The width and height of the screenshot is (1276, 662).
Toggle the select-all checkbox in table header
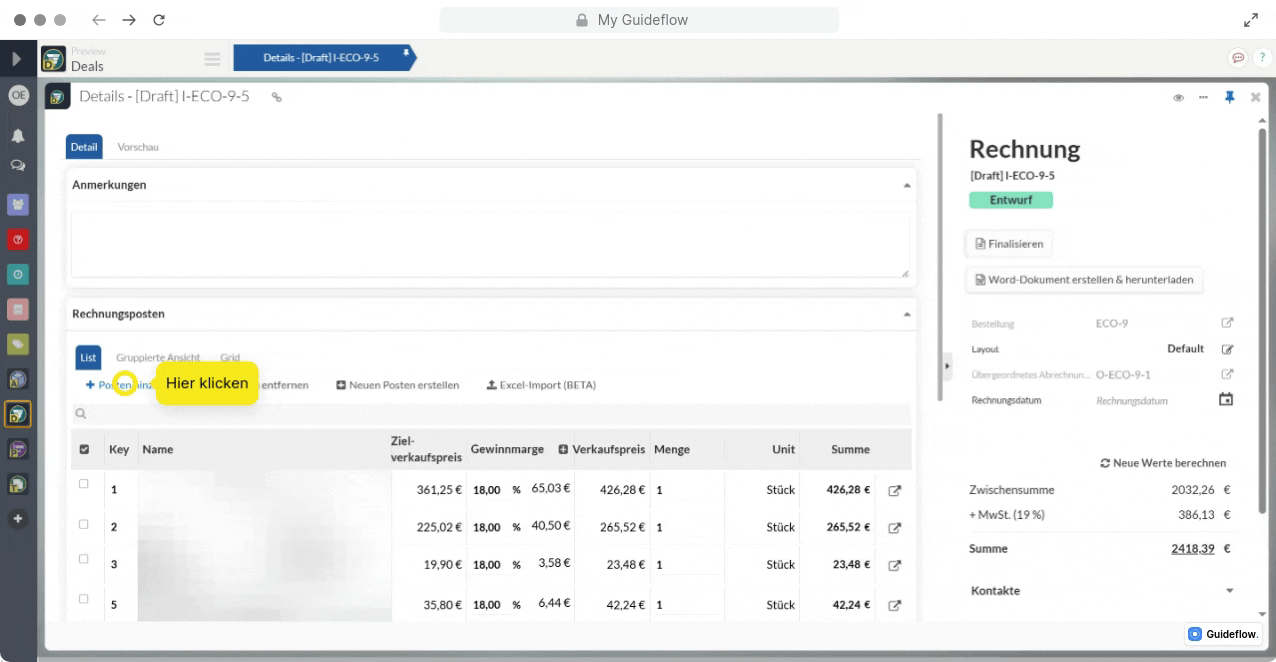[84, 449]
